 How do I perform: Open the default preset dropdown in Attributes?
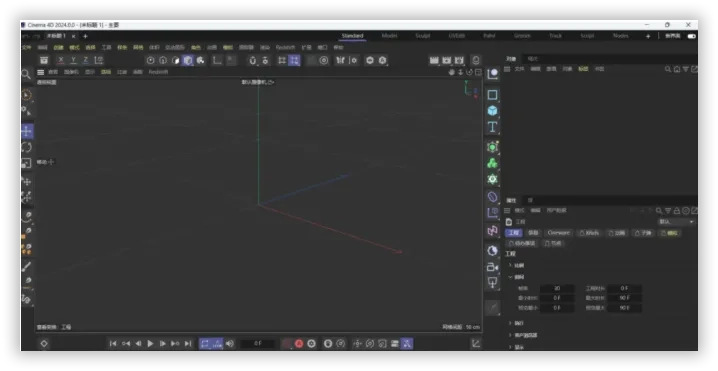(676, 222)
